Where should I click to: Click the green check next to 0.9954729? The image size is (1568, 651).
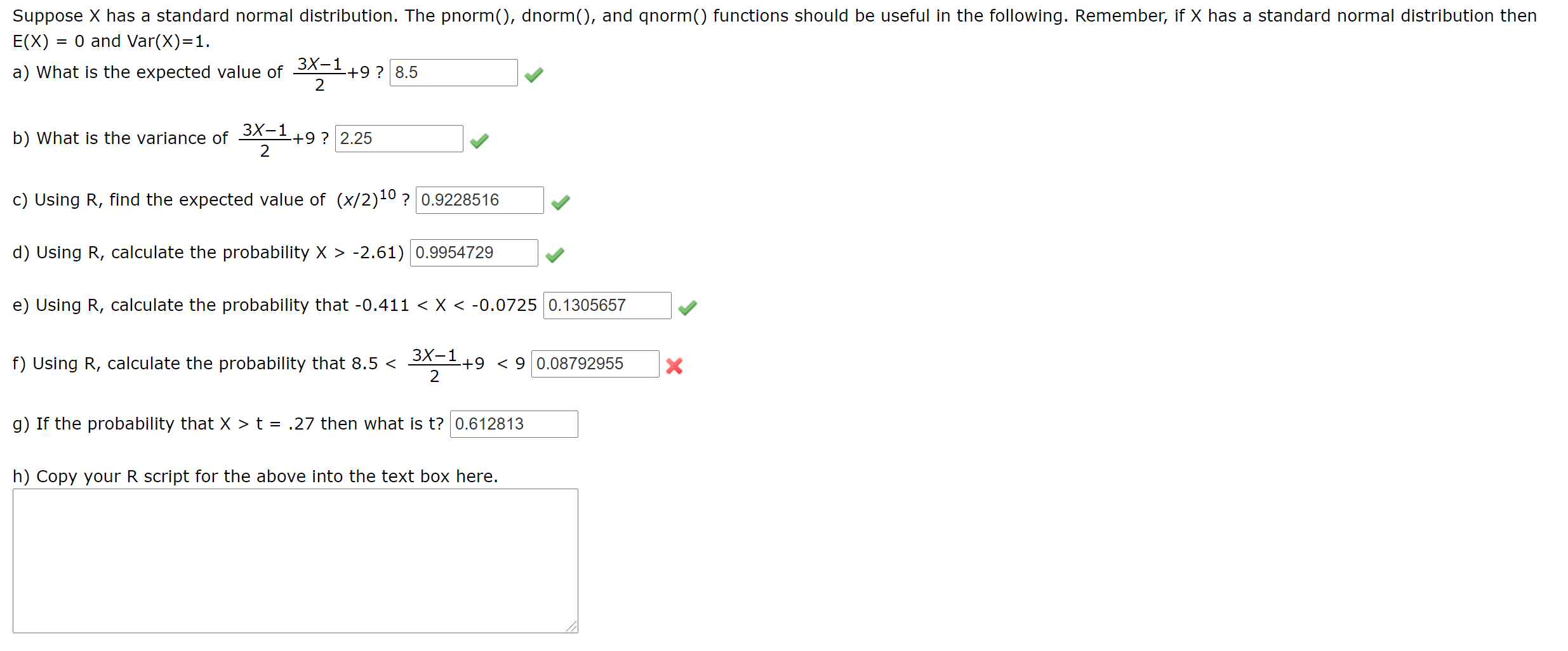[x=555, y=254]
